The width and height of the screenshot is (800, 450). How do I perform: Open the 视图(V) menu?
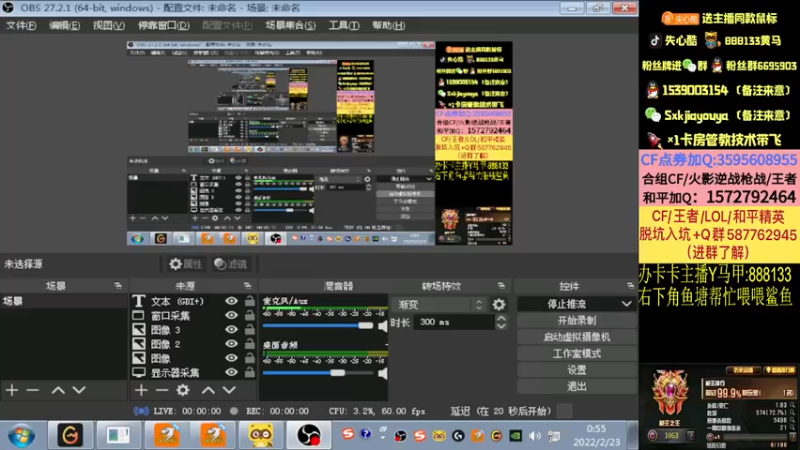pyautogui.click(x=109, y=26)
